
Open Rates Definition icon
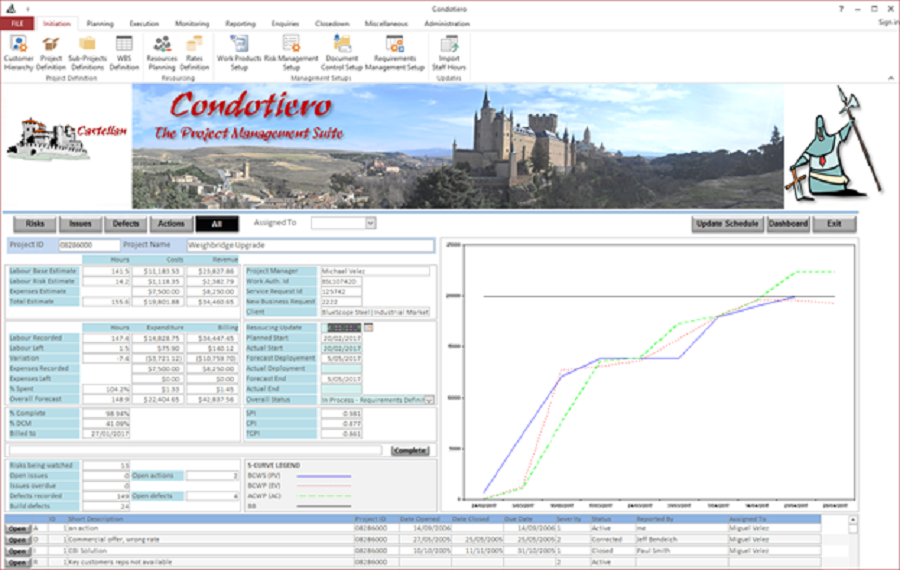(194, 53)
